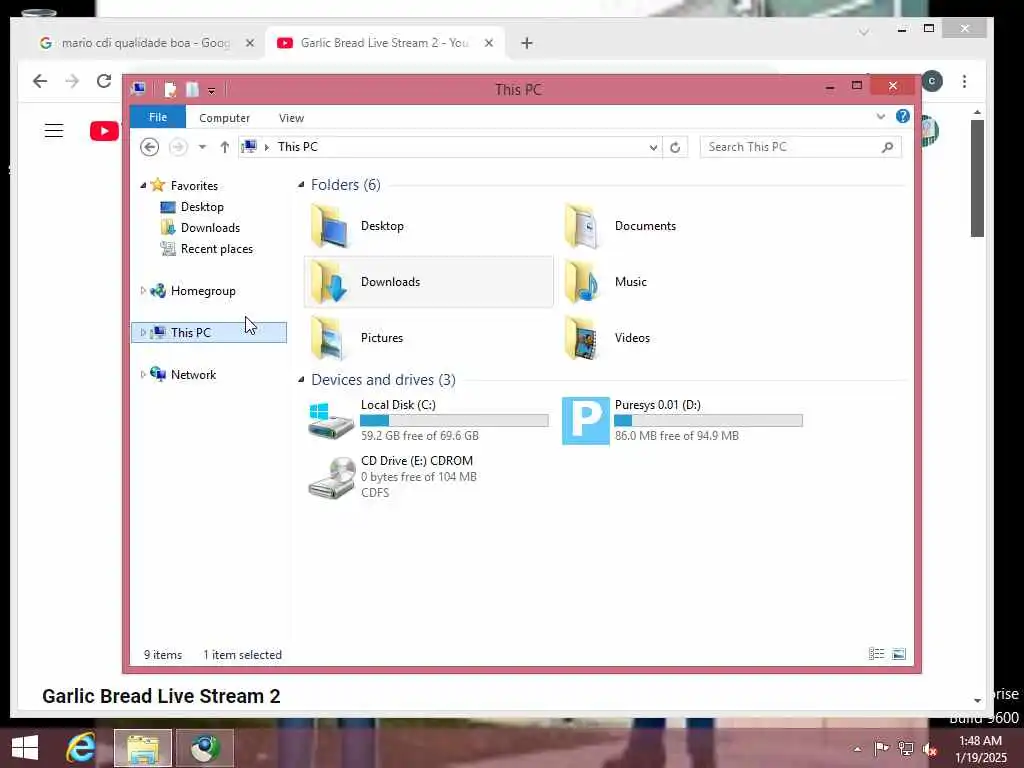The height and width of the screenshot is (768, 1024).
Task: Expand the ribbon chevron
Action: 880,116
